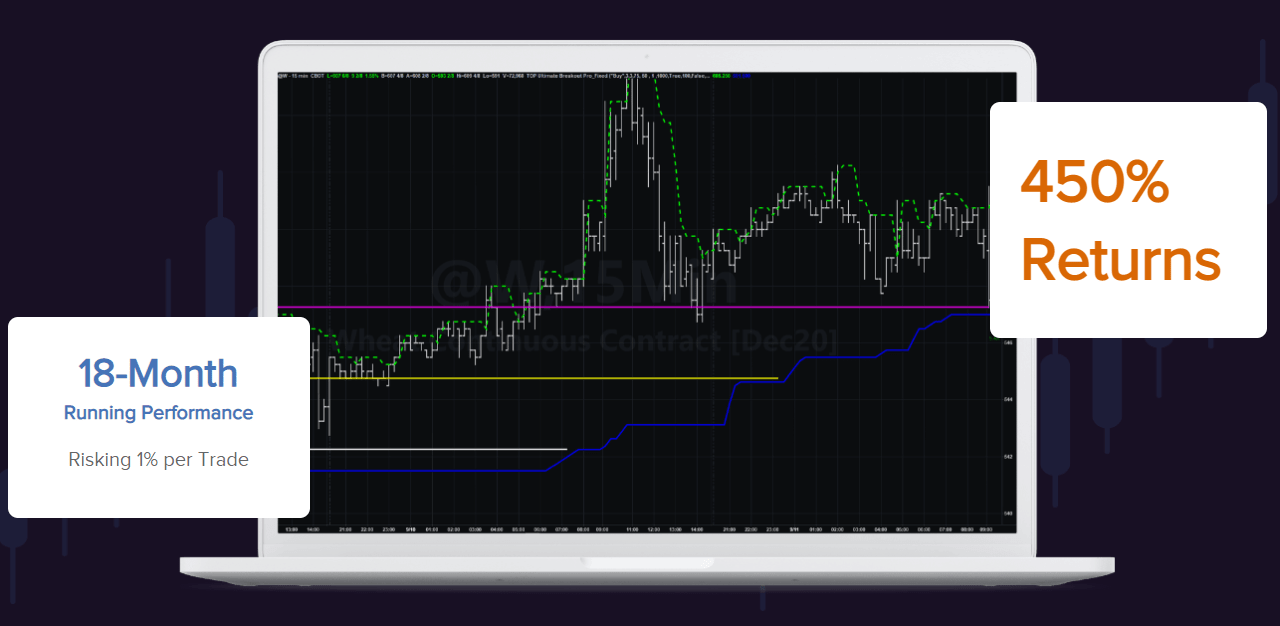Screen dimensions: 1280x626
Task: Click the 450% Returns headline text
Action: 1120,222
